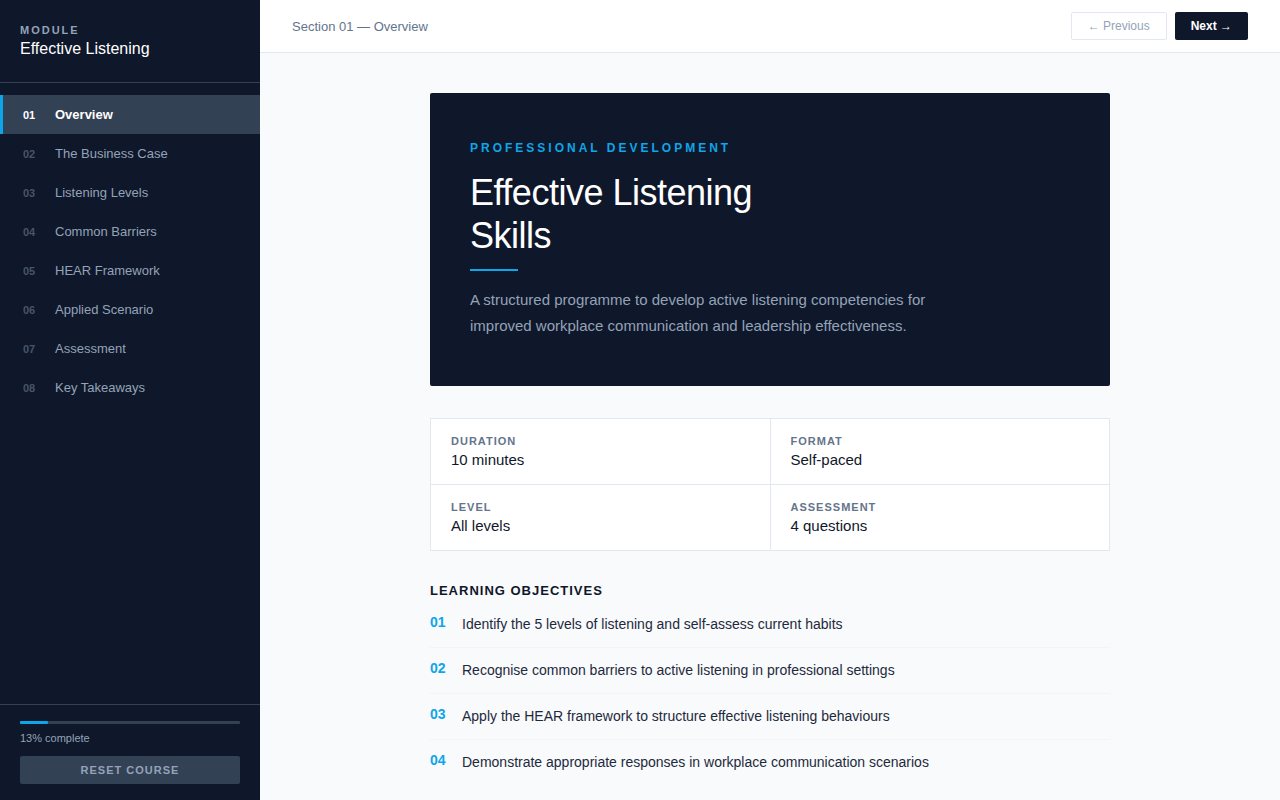Viewport: 1280px width, 800px height.
Task: Click the 'PROFESSIONAL DEVELOPMENT' label
Action: tap(600, 148)
